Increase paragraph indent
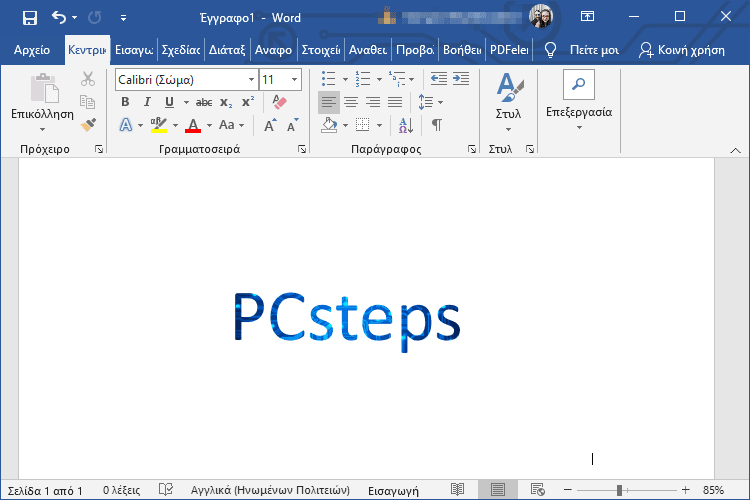This screenshot has height=500, width=750. pos(461,79)
